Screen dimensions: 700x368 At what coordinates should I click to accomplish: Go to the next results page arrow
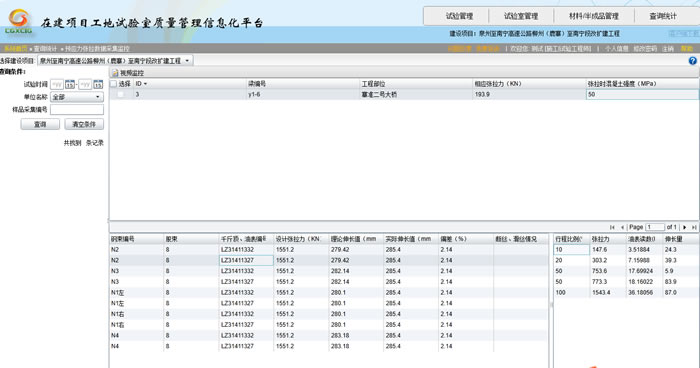685,227
